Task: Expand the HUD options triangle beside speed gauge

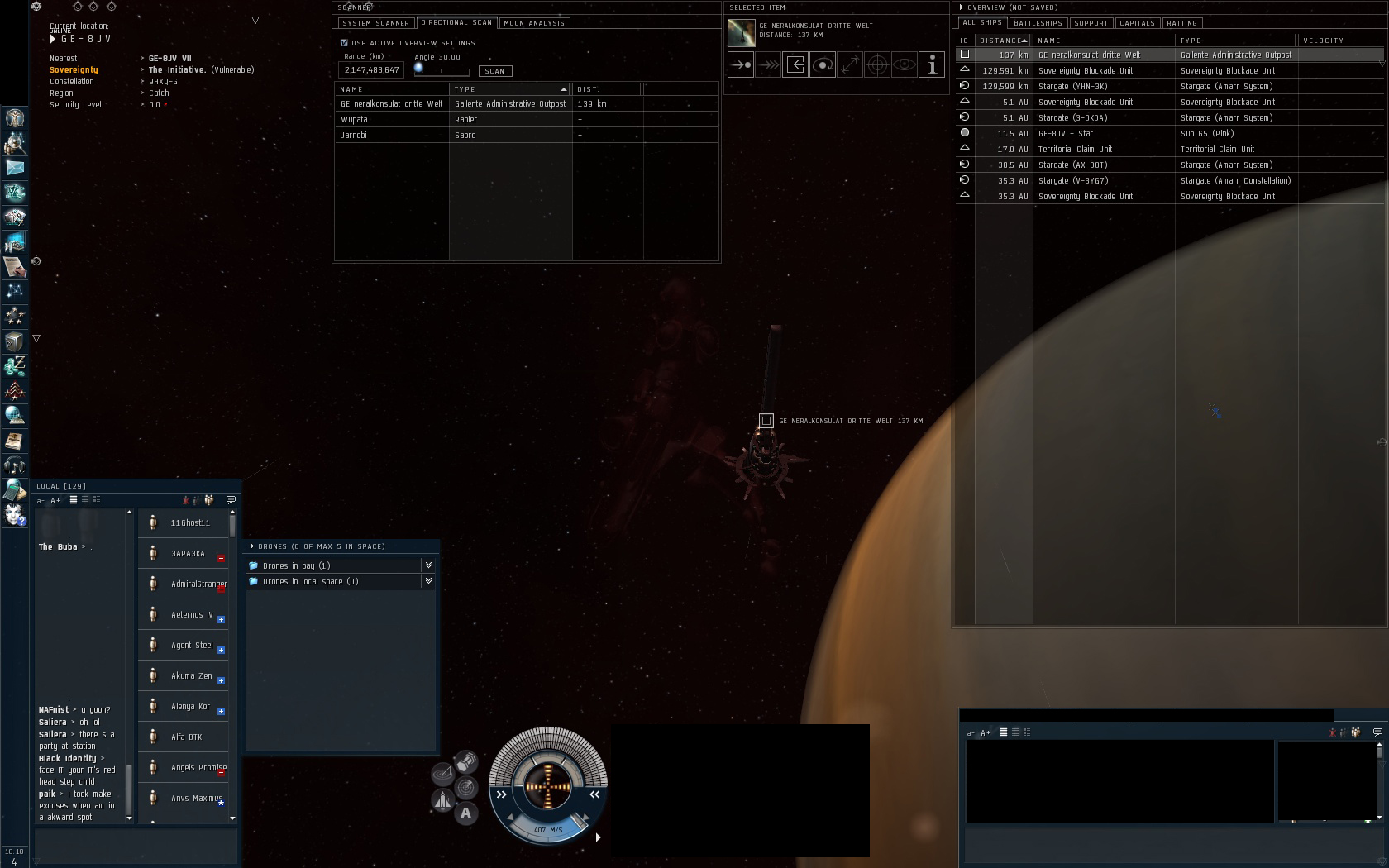Action: [598, 837]
